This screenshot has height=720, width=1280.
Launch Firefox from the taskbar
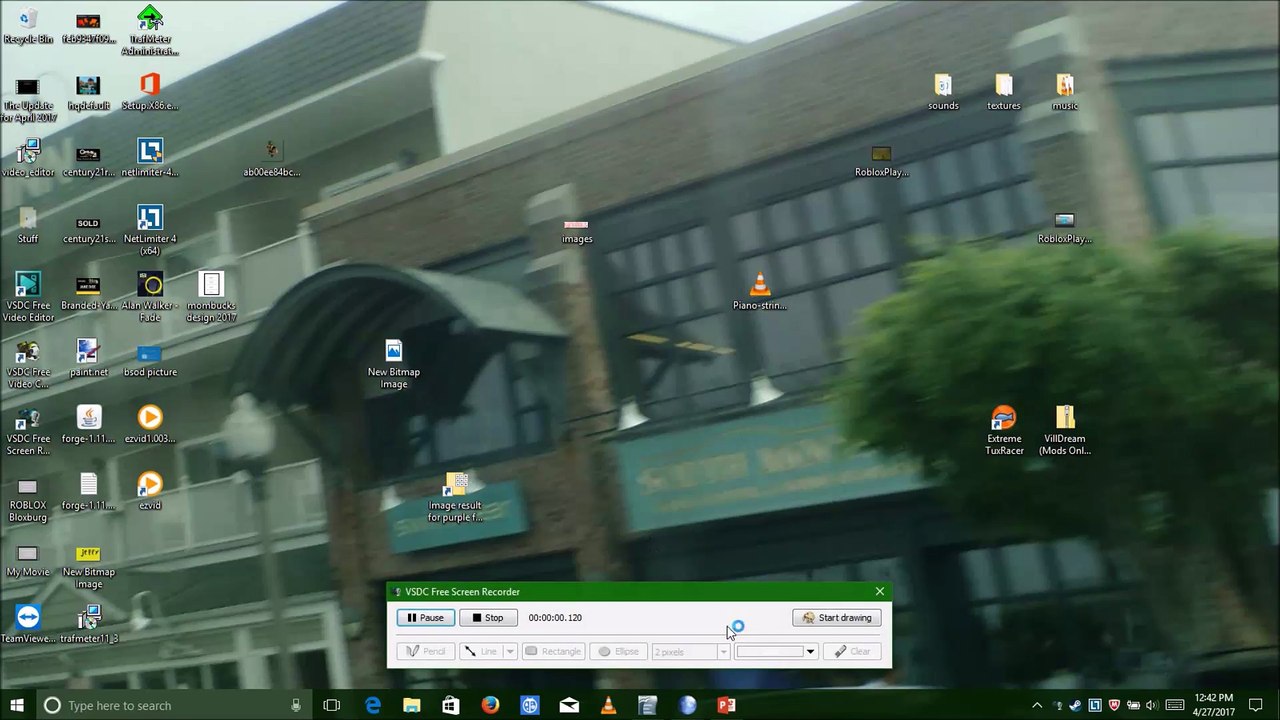coord(490,705)
